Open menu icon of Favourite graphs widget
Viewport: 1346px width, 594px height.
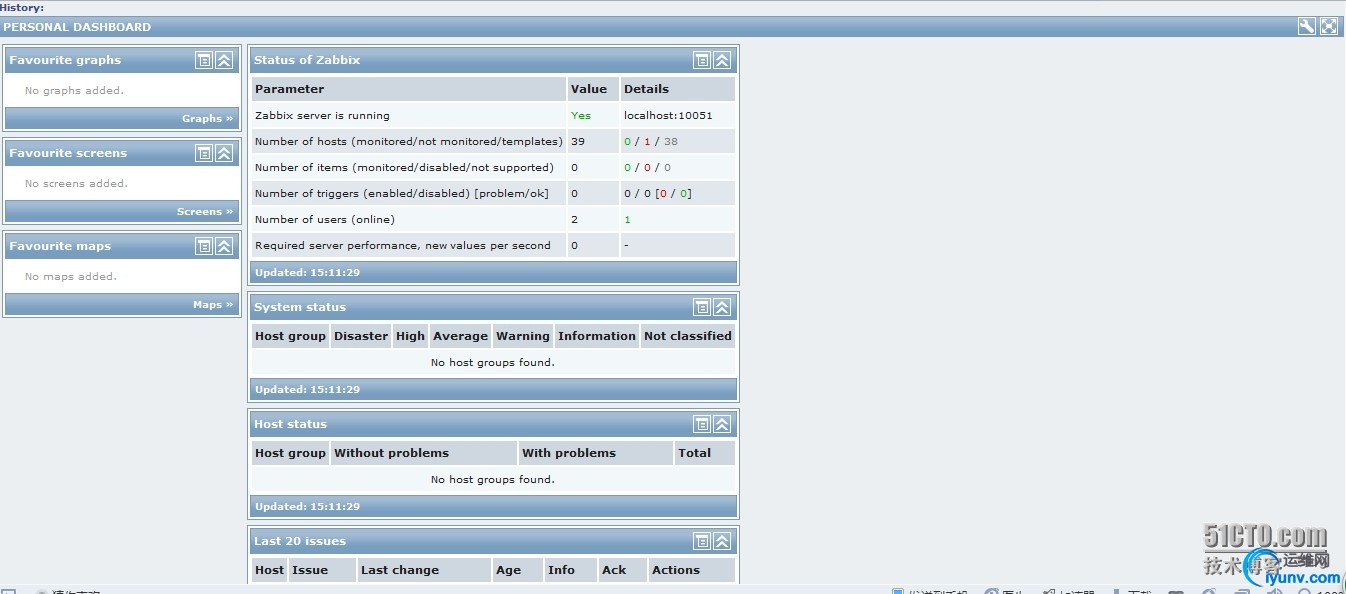coord(204,60)
